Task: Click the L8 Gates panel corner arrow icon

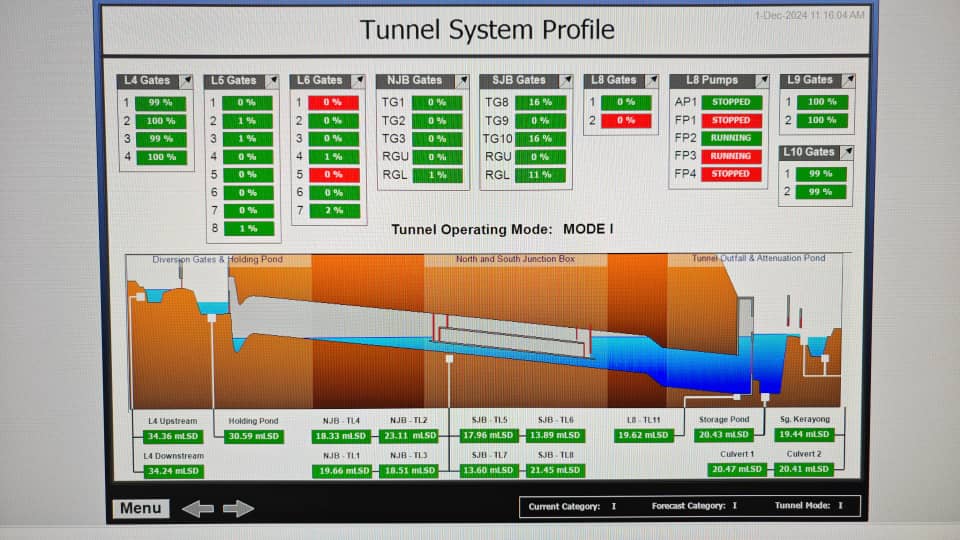Action: coord(655,80)
